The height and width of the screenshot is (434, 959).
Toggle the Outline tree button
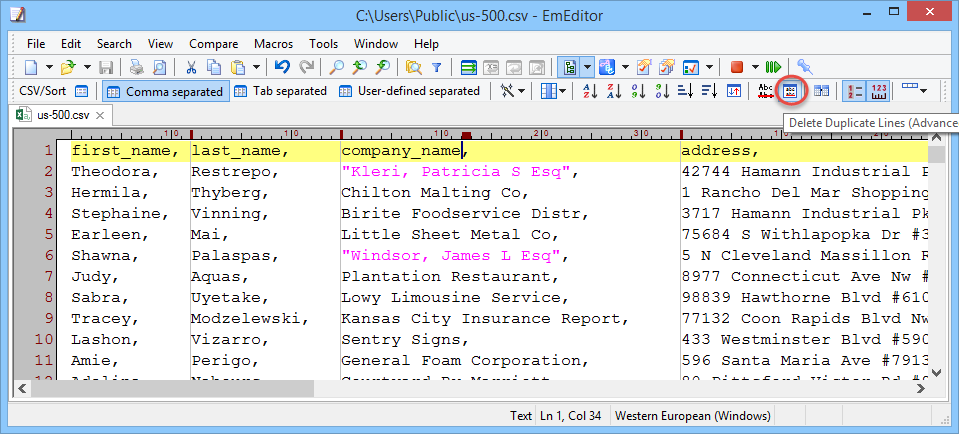click(x=569, y=67)
